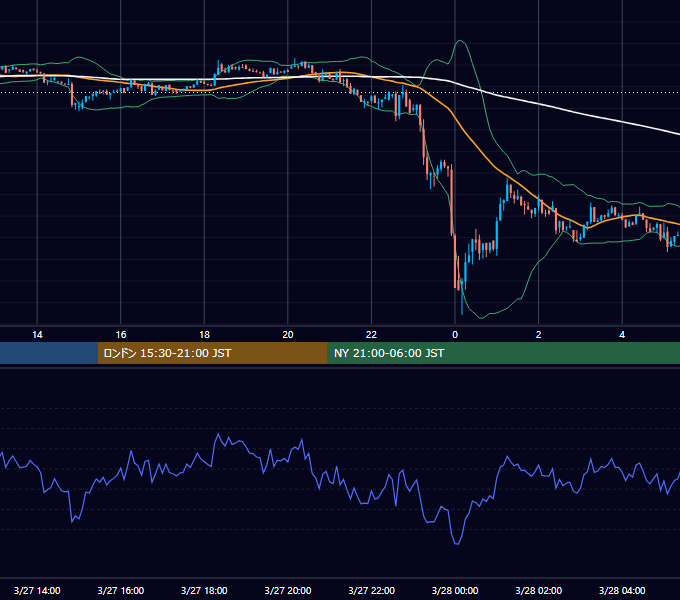Click the 3/27 20:00 time label

(x=288, y=590)
